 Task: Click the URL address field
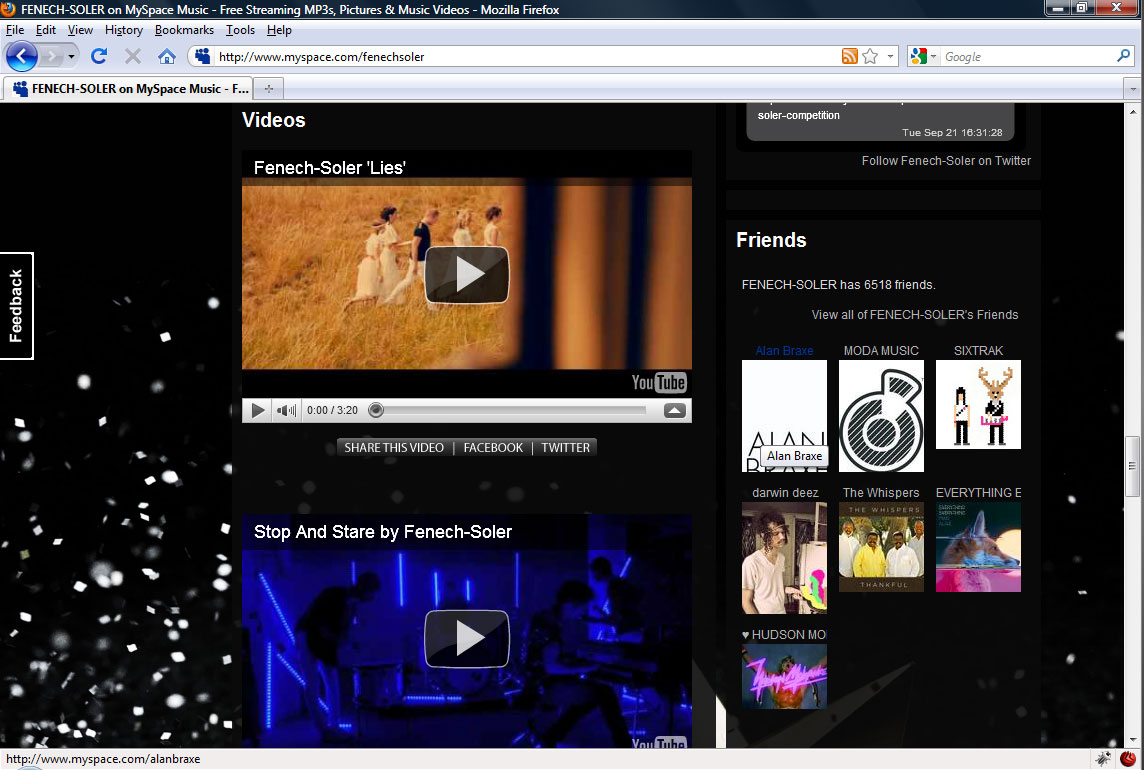527,56
